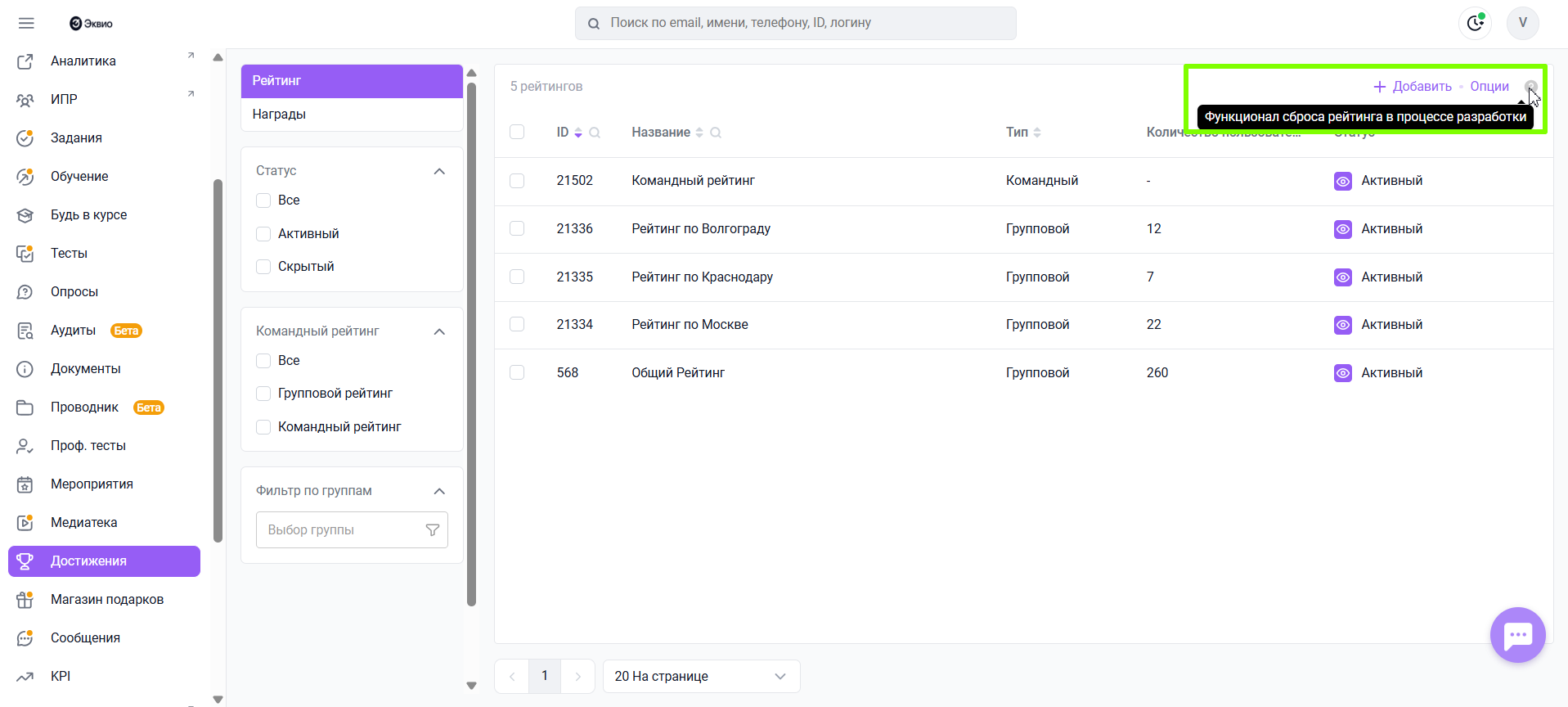Collapse the Фильтр по группам section

click(x=439, y=491)
